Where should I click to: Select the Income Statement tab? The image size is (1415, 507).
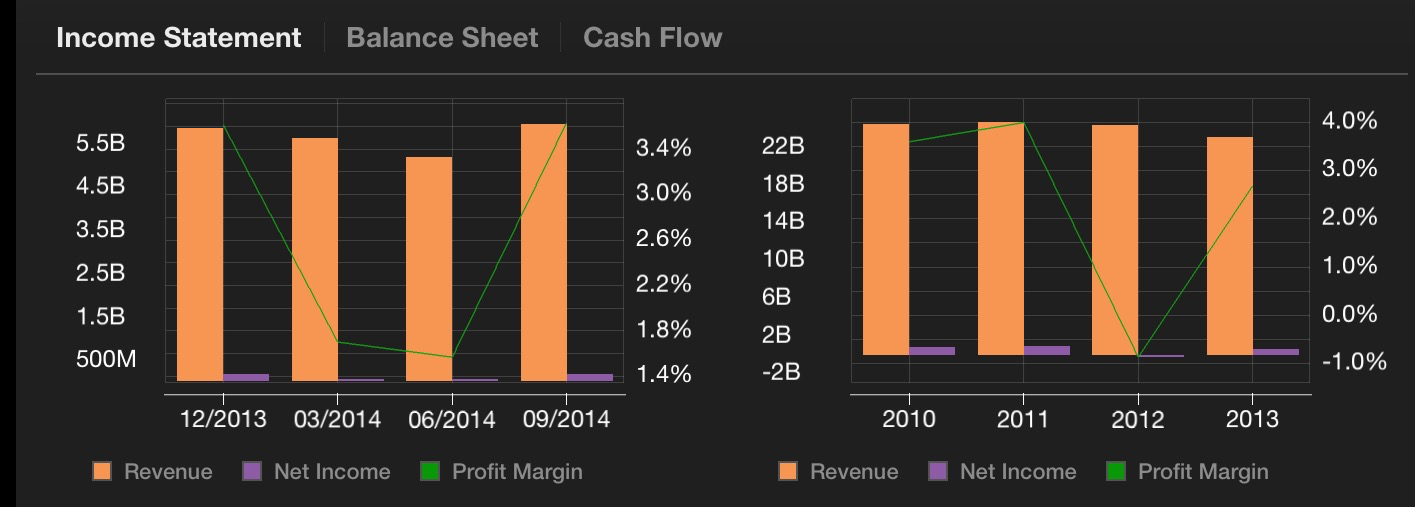[179, 38]
